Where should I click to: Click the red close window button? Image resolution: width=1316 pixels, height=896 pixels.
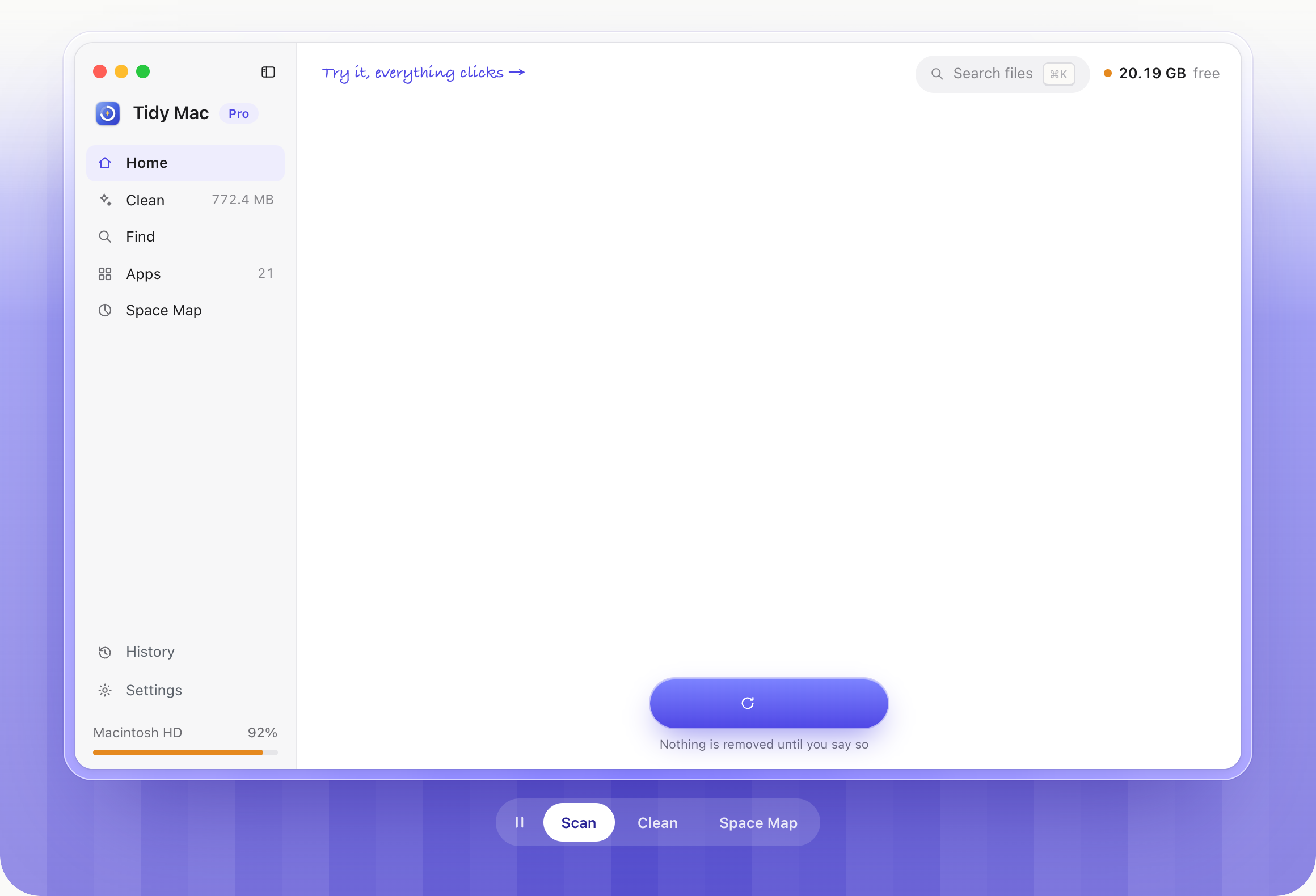click(x=100, y=71)
